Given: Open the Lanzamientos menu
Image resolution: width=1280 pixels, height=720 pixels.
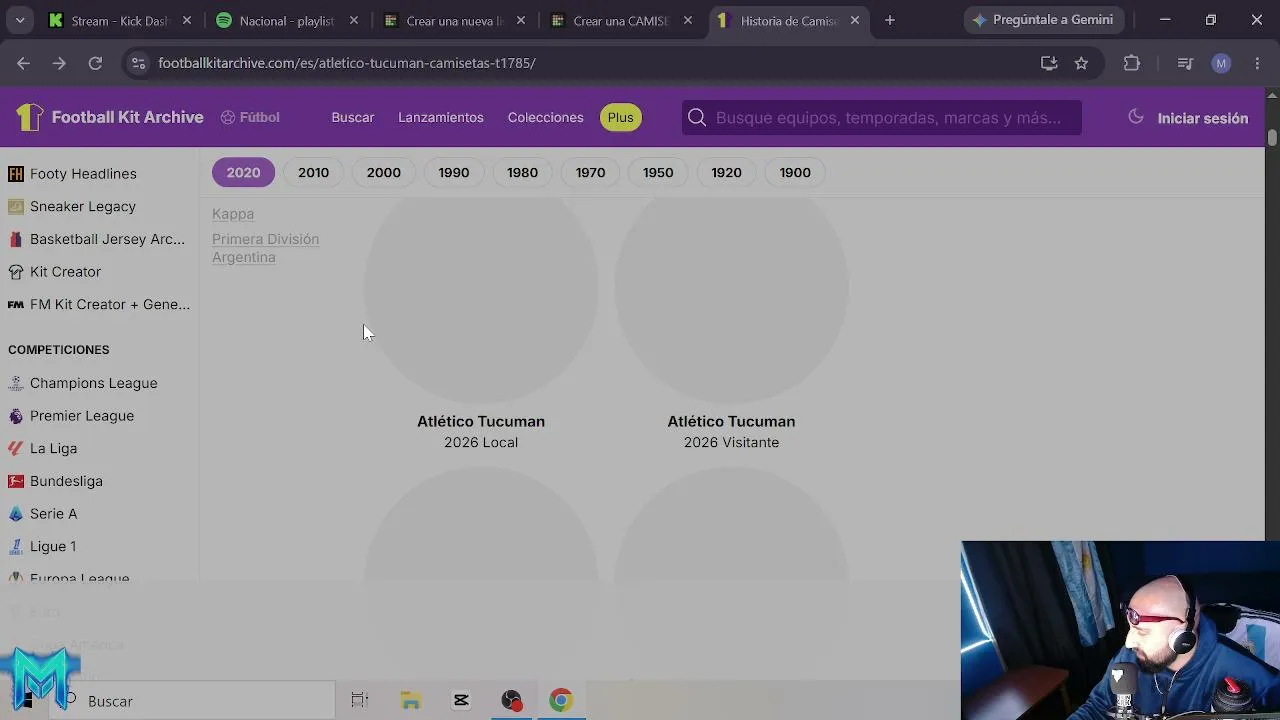Looking at the screenshot, I should (x=441, y=117).
